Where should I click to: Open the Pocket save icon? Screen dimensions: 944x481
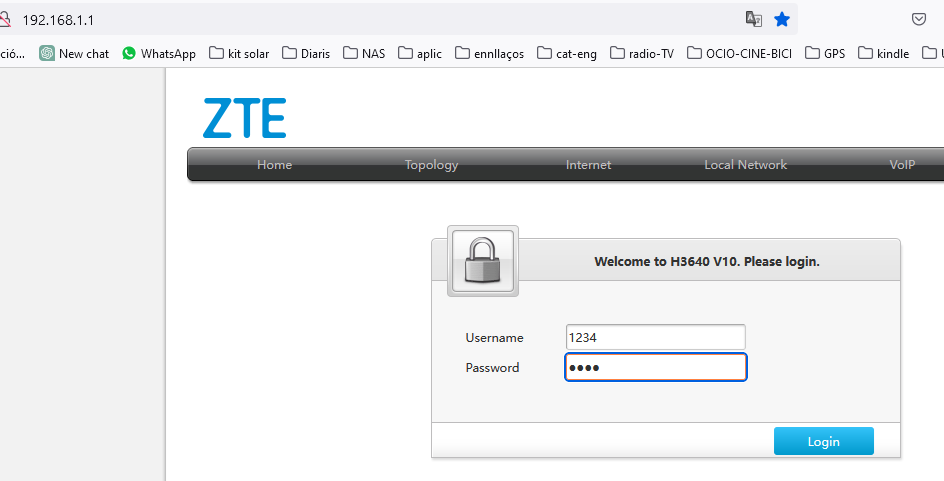pos(918,19)
